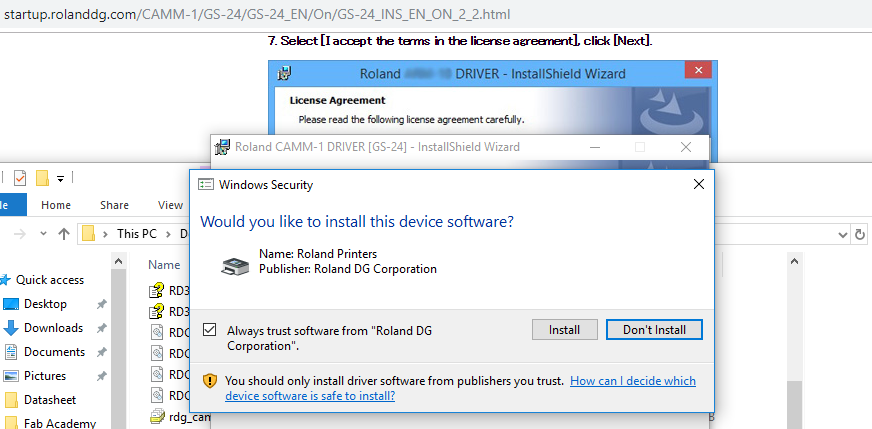Click the Properties checkmark icon in the title bar
This screenshot has height=429, width=872.
[20, 178]
